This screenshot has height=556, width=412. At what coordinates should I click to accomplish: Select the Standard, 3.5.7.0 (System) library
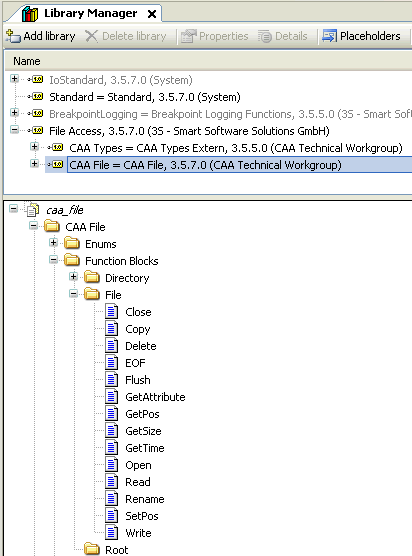[x=145, y=97]
